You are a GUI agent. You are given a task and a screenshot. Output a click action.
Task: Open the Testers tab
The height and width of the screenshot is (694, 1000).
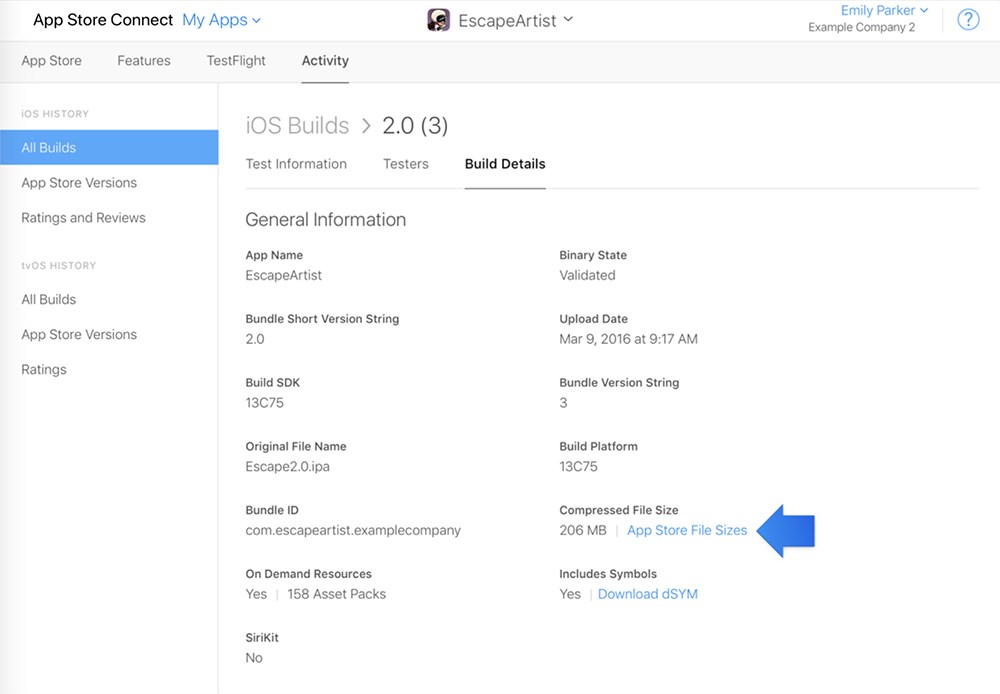point(405,164)
